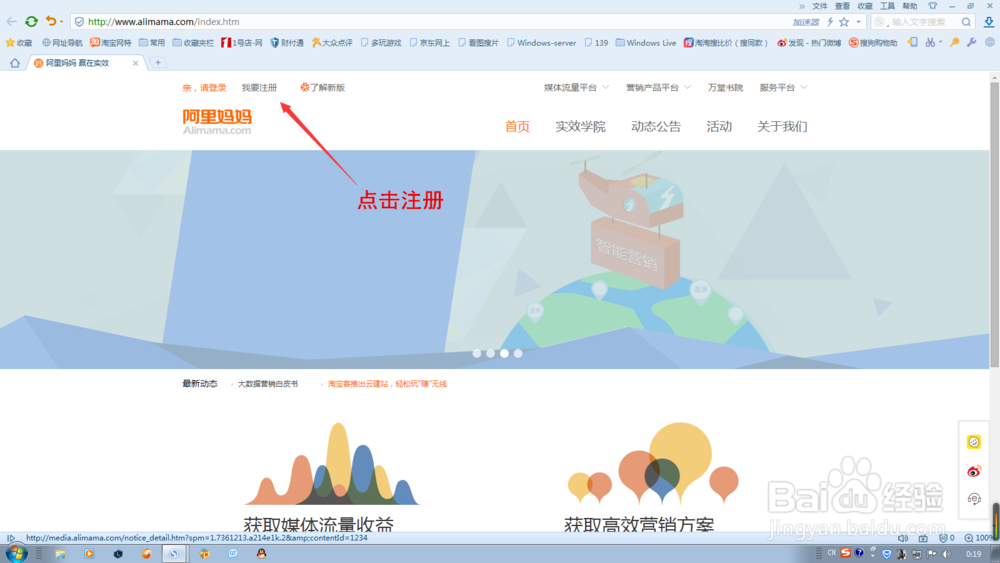The height and width of the screenshot is (563, 1000).
Task: Go to the 关于我们 navigation tab
Action: tap(782, 126)
